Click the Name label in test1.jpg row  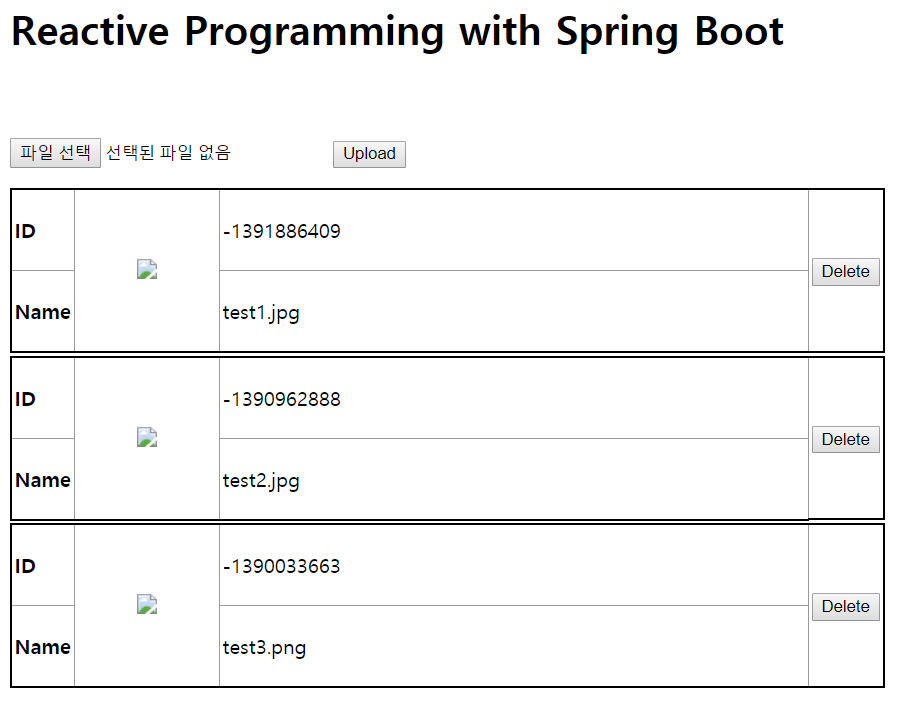43,313
